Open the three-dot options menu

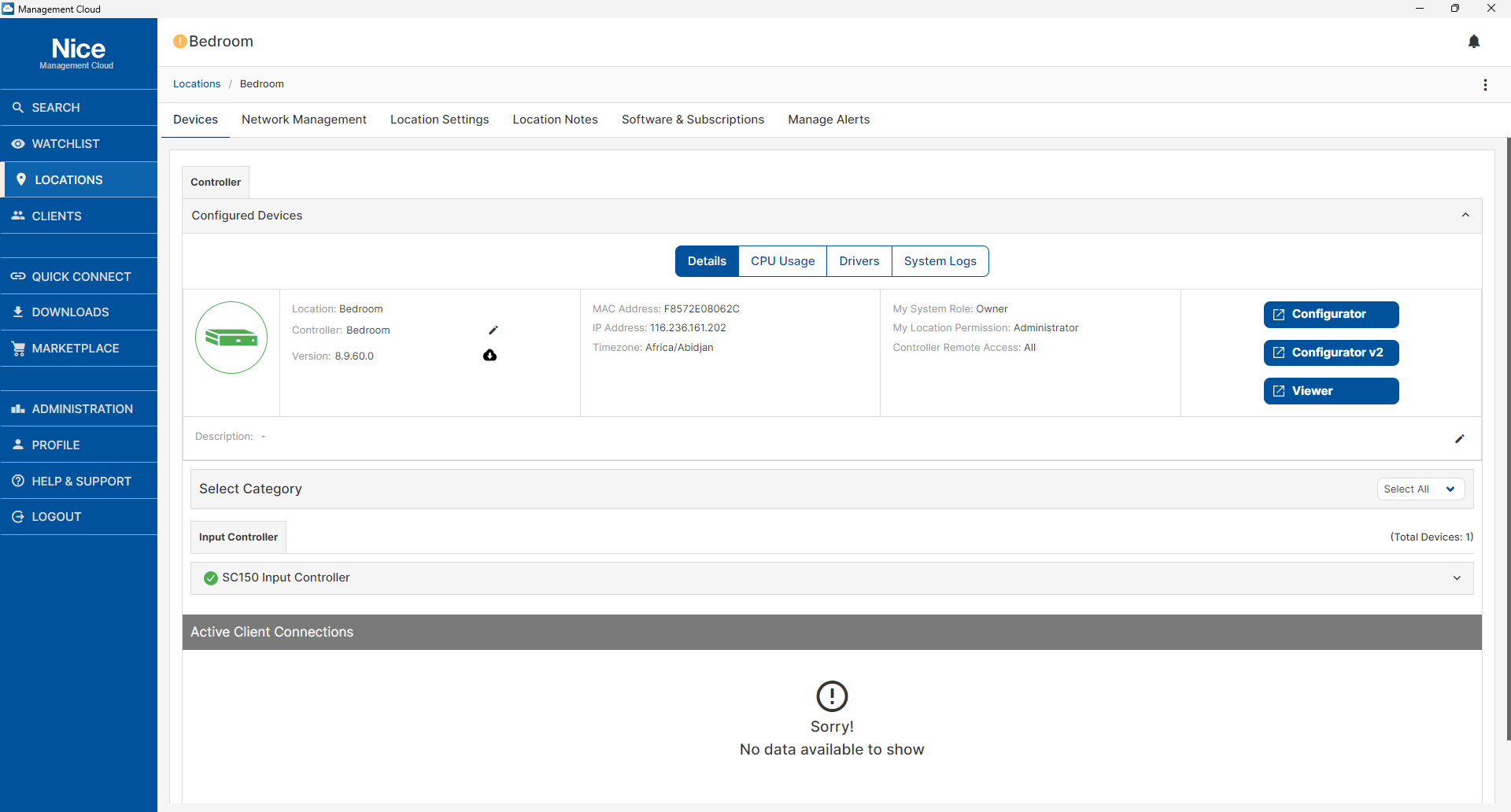[x=1485, y=85]
